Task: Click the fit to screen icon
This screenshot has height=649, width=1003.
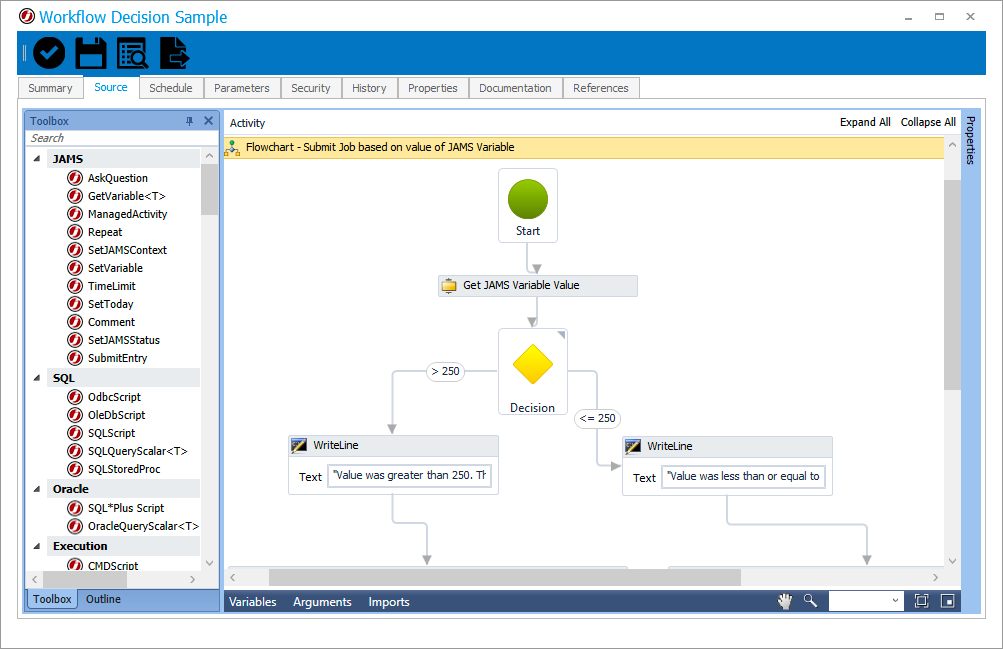Action: [x=921, y=601]
